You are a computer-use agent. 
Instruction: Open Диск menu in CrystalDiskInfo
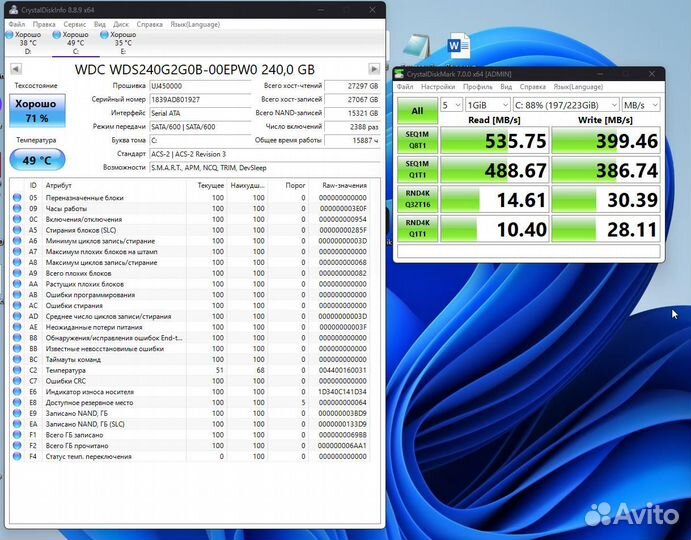pyautogui.click(x=121, y=24)
